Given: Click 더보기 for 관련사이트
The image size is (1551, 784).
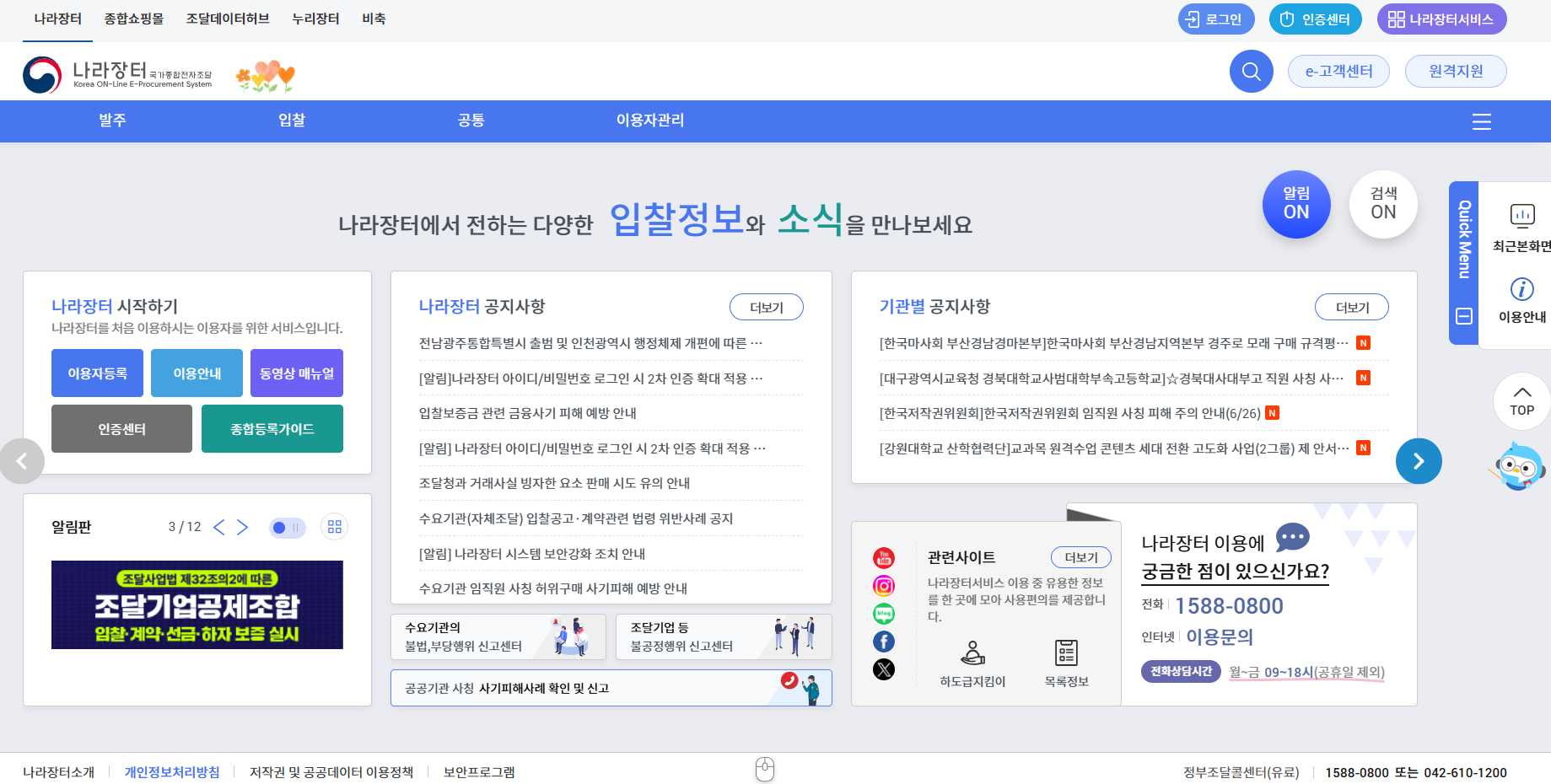Looking at the screenshot, I should click(x=1081, y=557).
